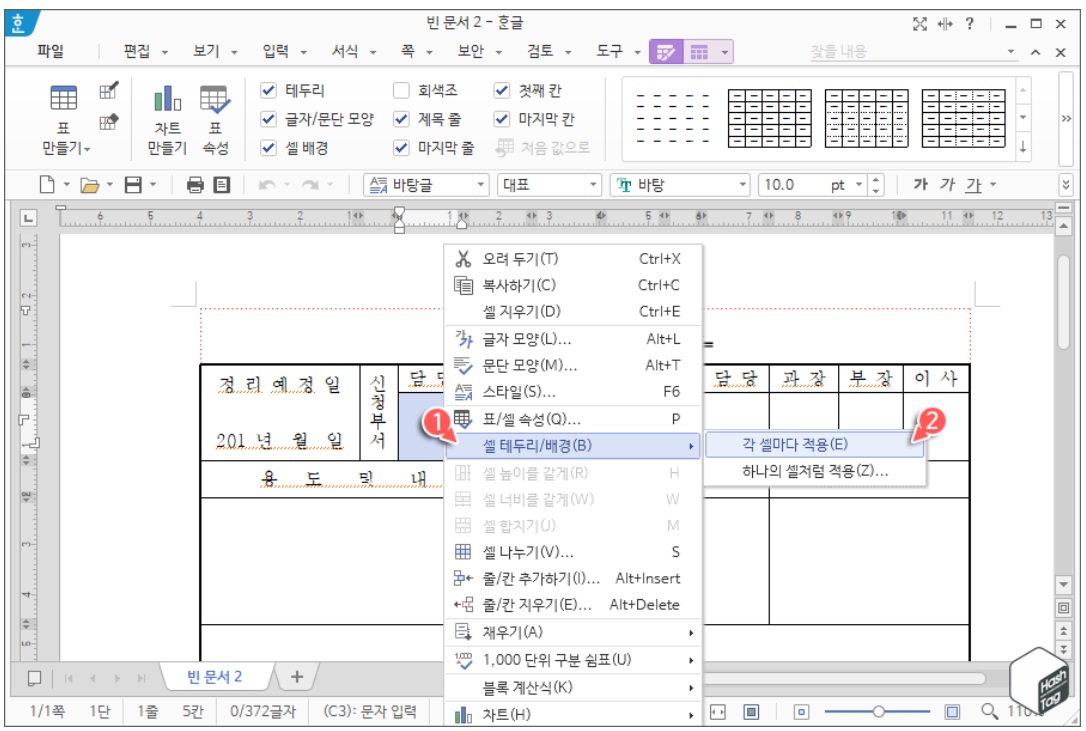Select the dashed-line table style thumbnail
1086x731 pixels.
[x=673, y=118]
